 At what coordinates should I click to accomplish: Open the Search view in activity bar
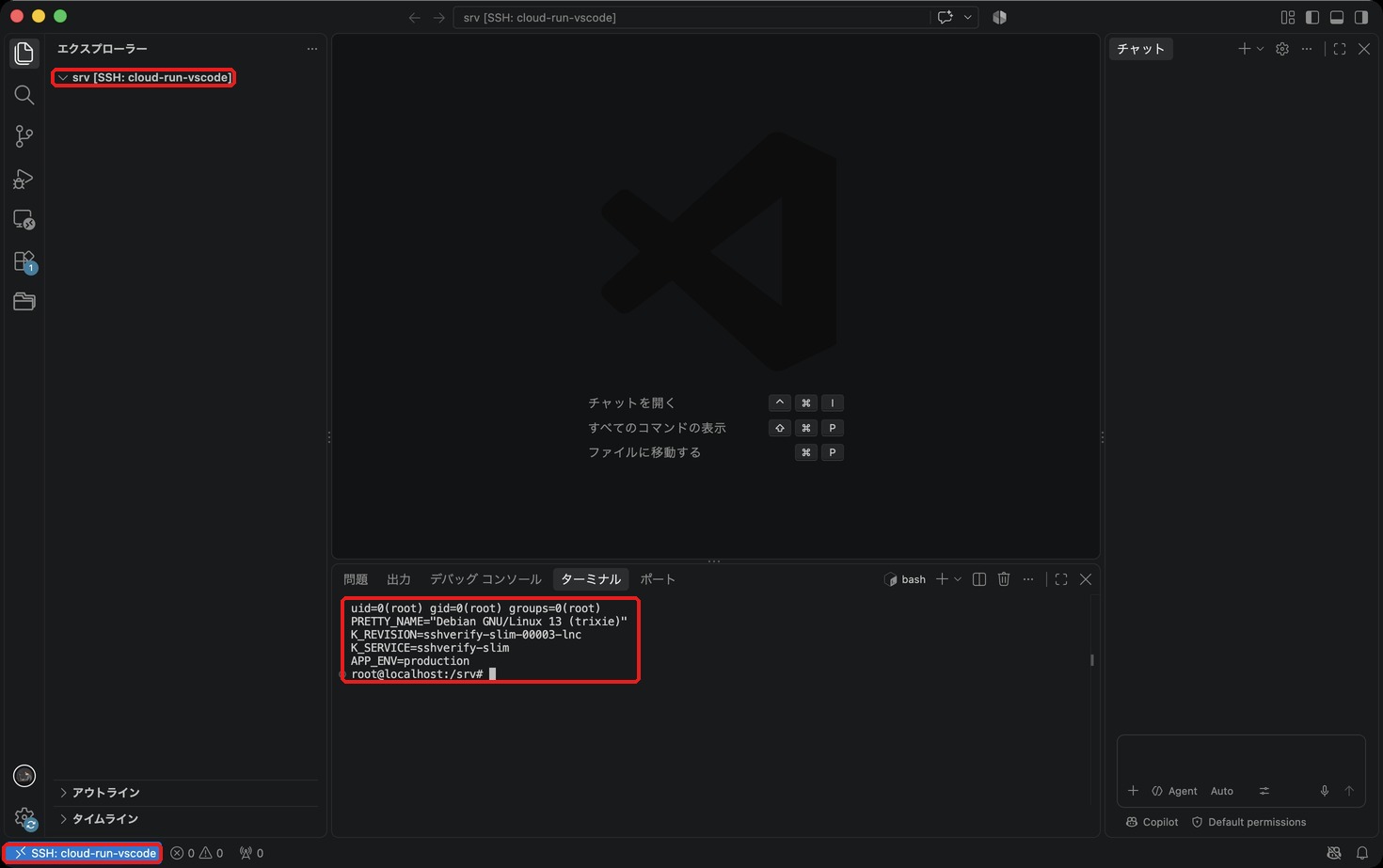click(x=24, y=95)
